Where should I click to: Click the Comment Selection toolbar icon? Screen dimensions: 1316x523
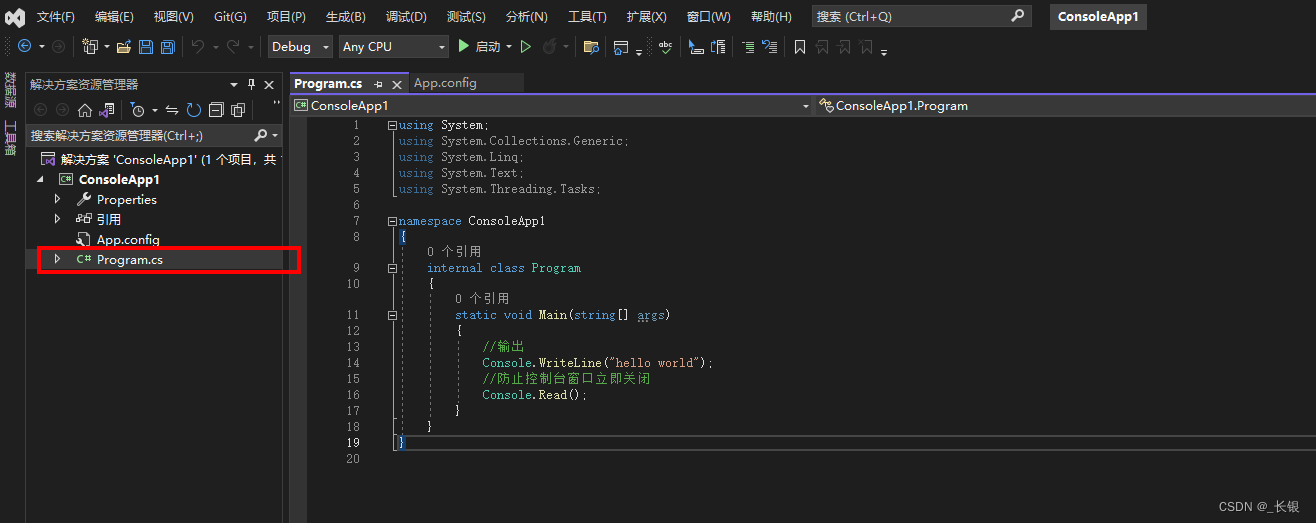748,47
